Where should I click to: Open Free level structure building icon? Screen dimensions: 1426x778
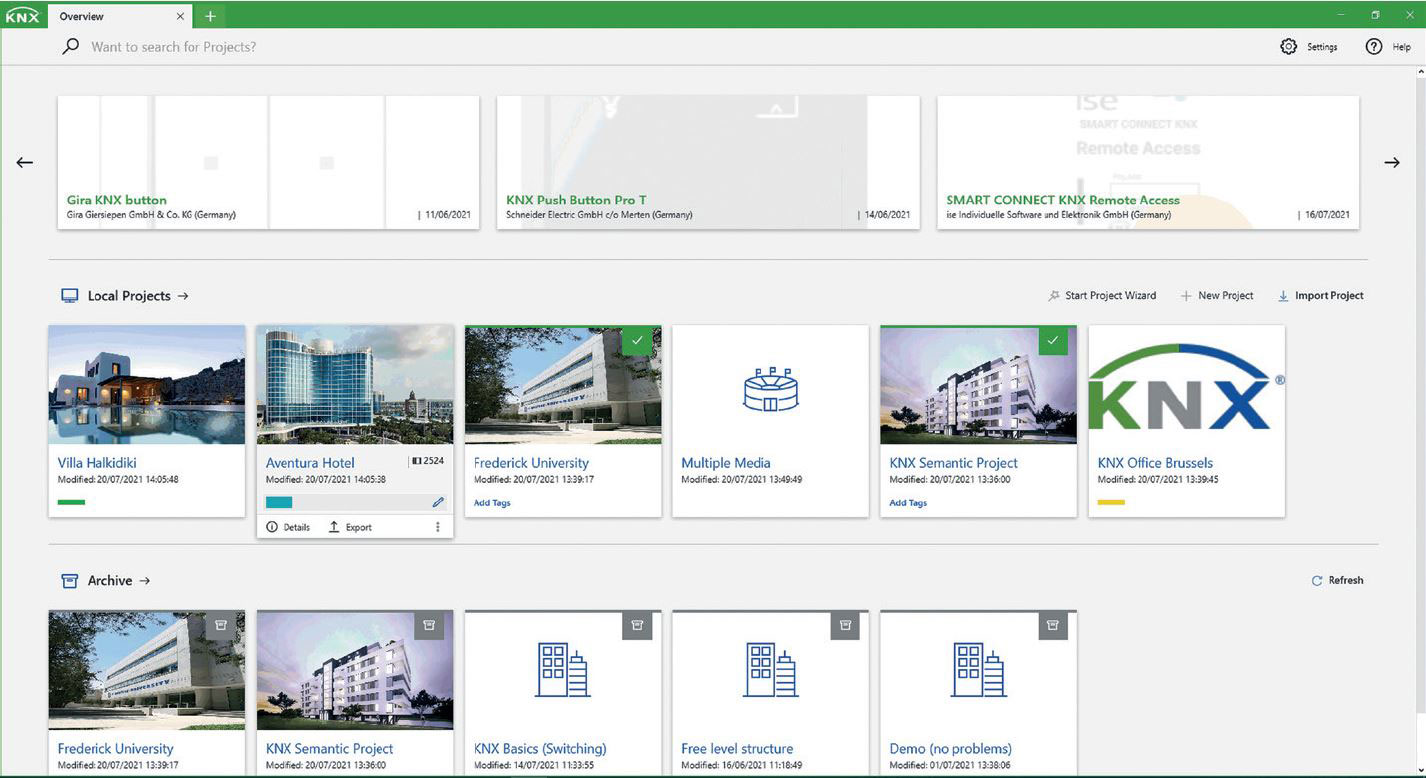(770, 670)
